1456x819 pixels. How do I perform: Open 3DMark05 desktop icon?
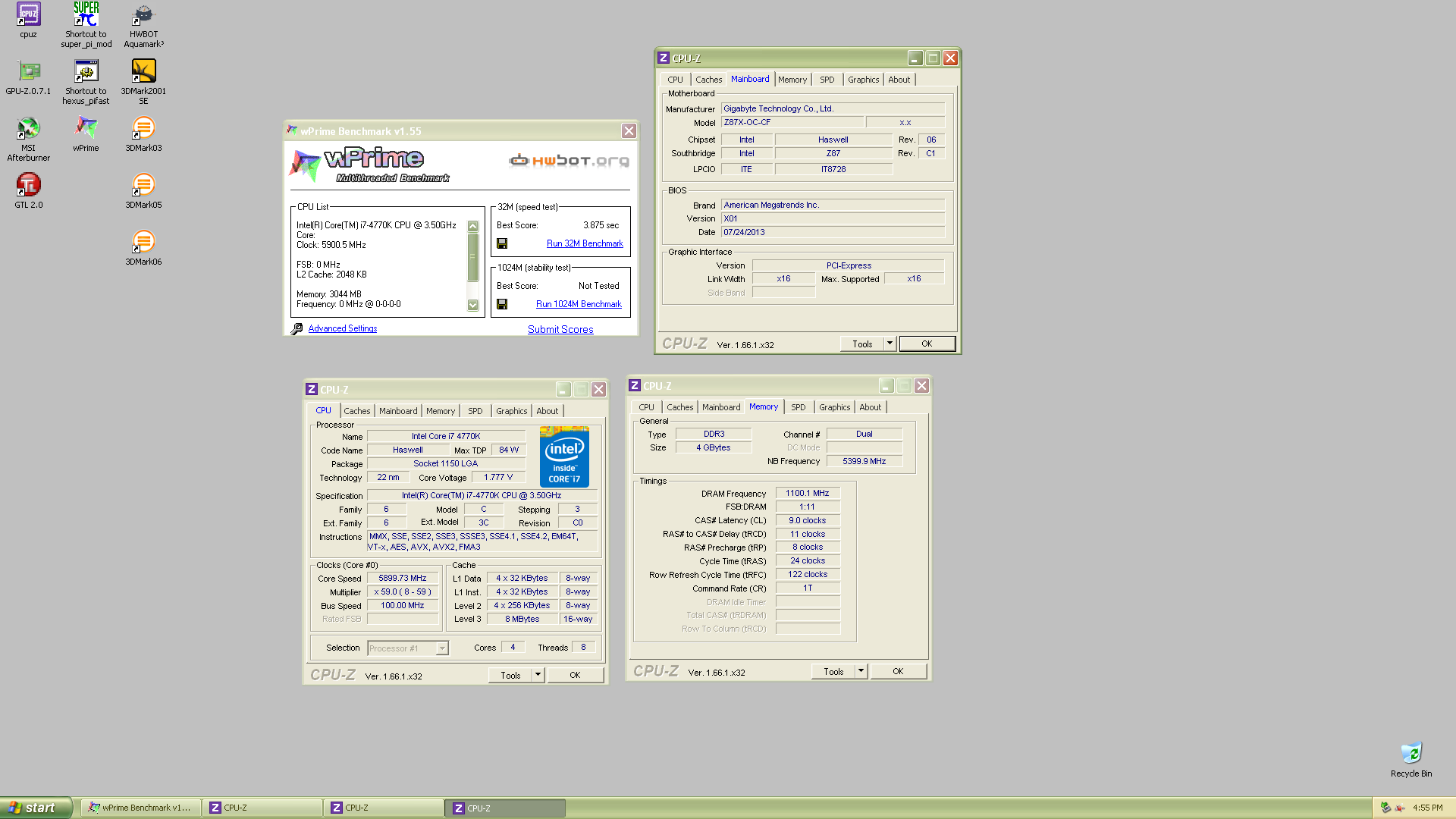(x=143, y=190)
